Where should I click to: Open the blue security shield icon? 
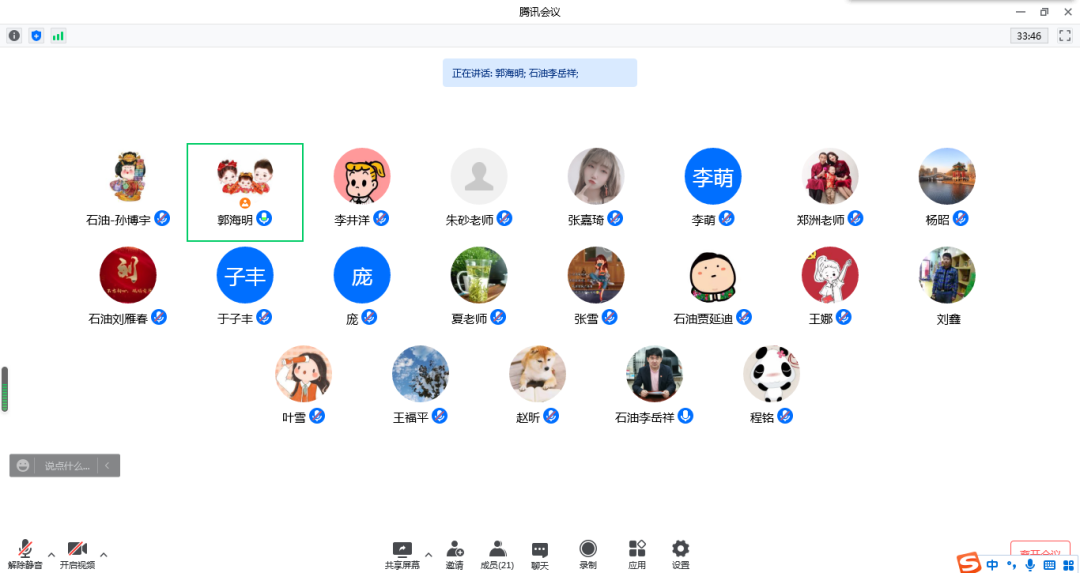(36, 36)
